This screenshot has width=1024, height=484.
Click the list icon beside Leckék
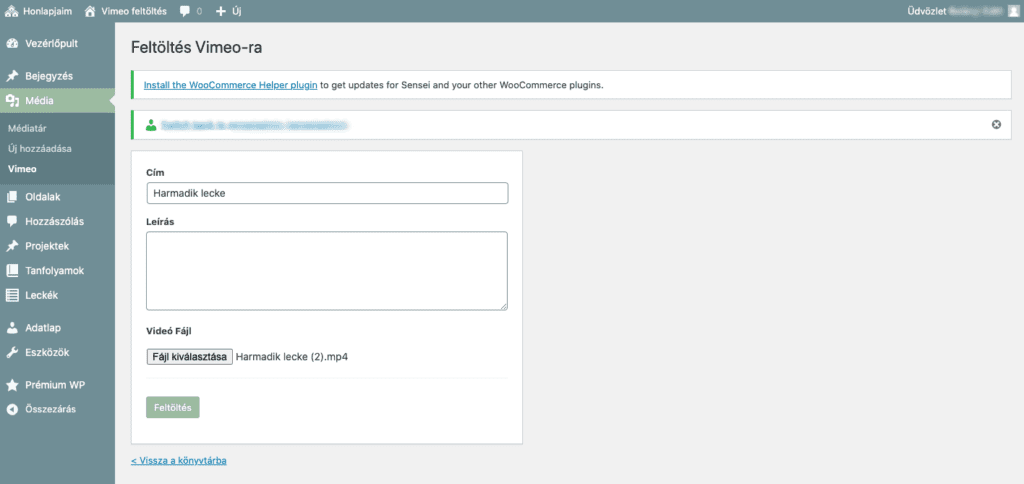pos(12,295)
